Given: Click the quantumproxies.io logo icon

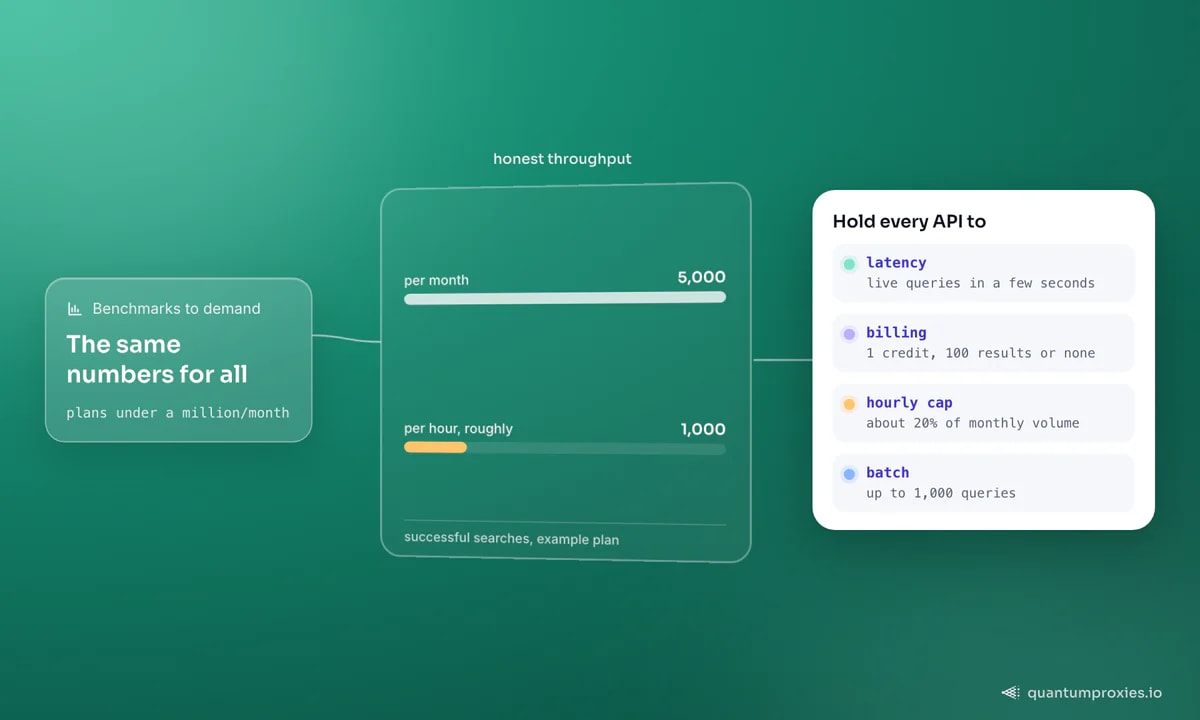Looking at the screenshot, I should pos(1010,692).
